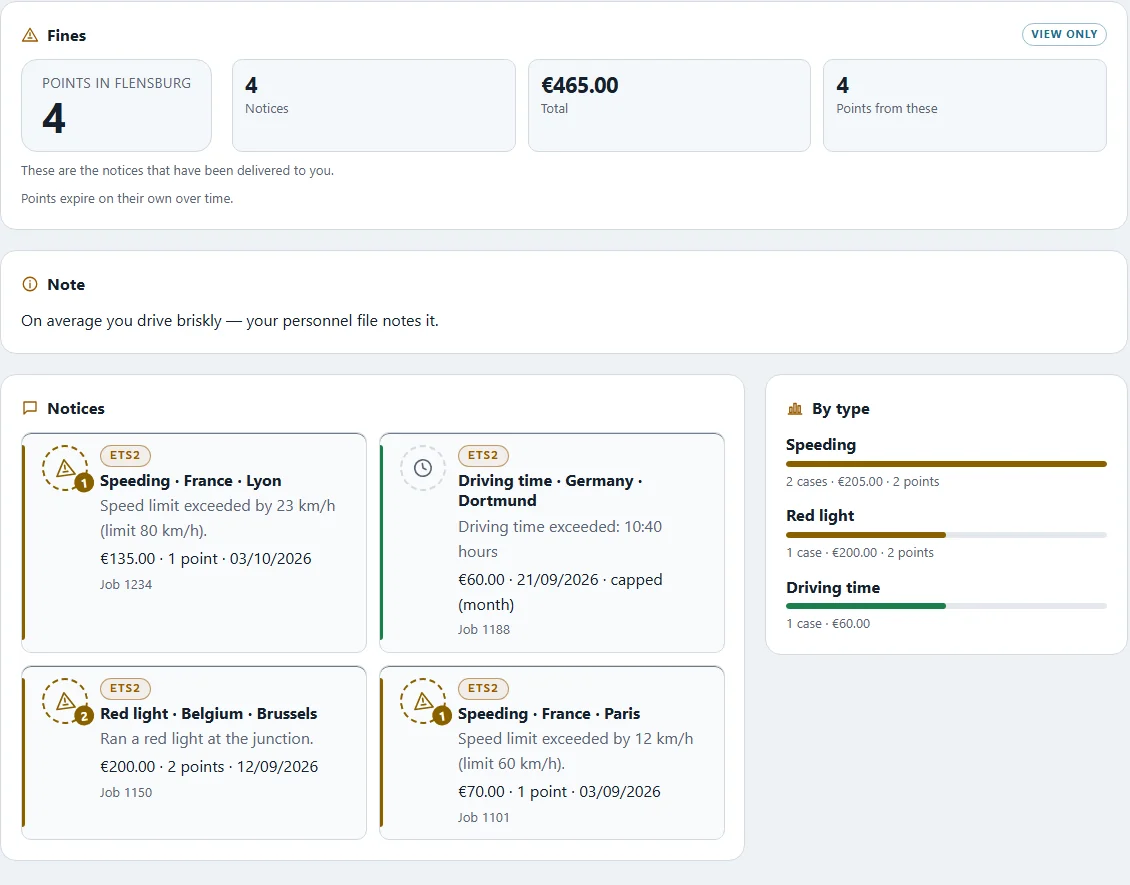Click the Job 1234 reference
The height and width of the screenshot is (885, 1130).
(x=126, y=584)
